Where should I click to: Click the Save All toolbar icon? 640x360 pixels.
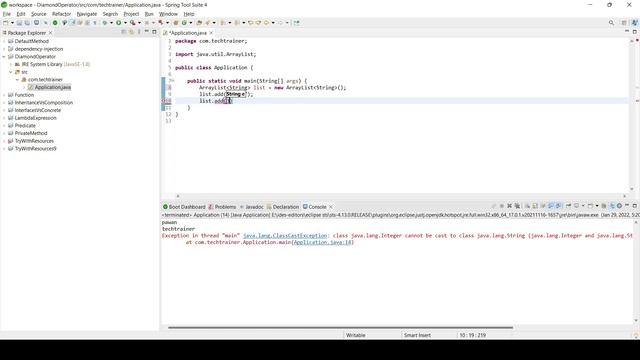(27, 23)
